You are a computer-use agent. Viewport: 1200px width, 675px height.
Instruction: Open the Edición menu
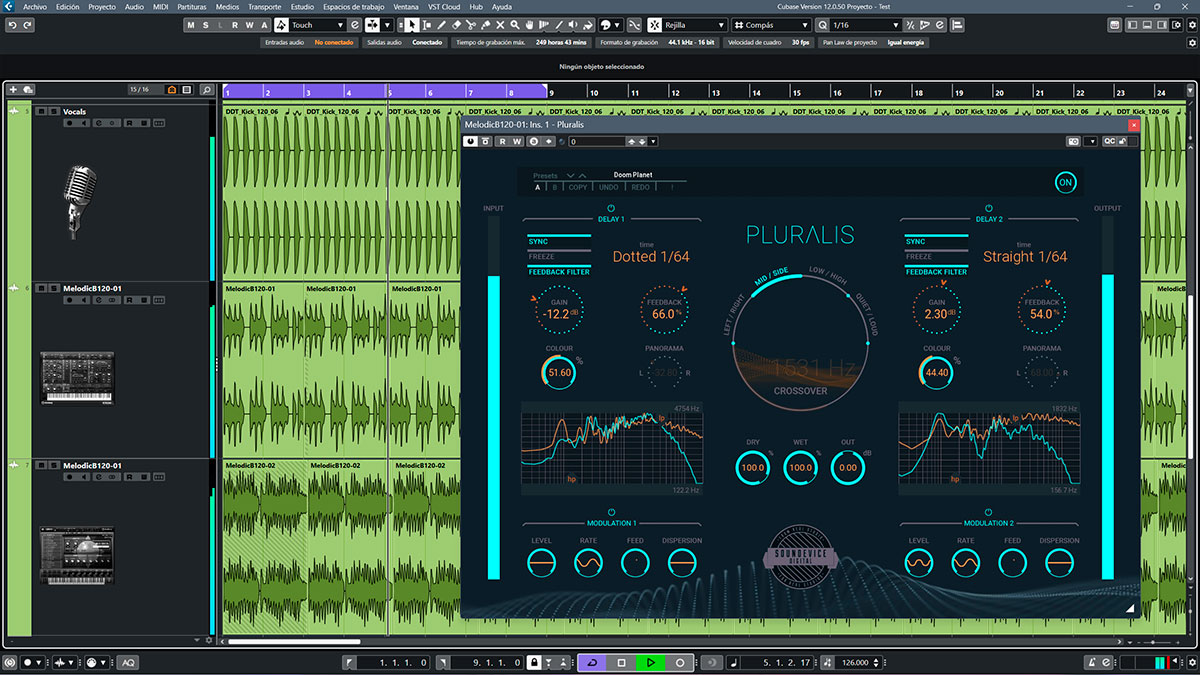tap(67, 6)
